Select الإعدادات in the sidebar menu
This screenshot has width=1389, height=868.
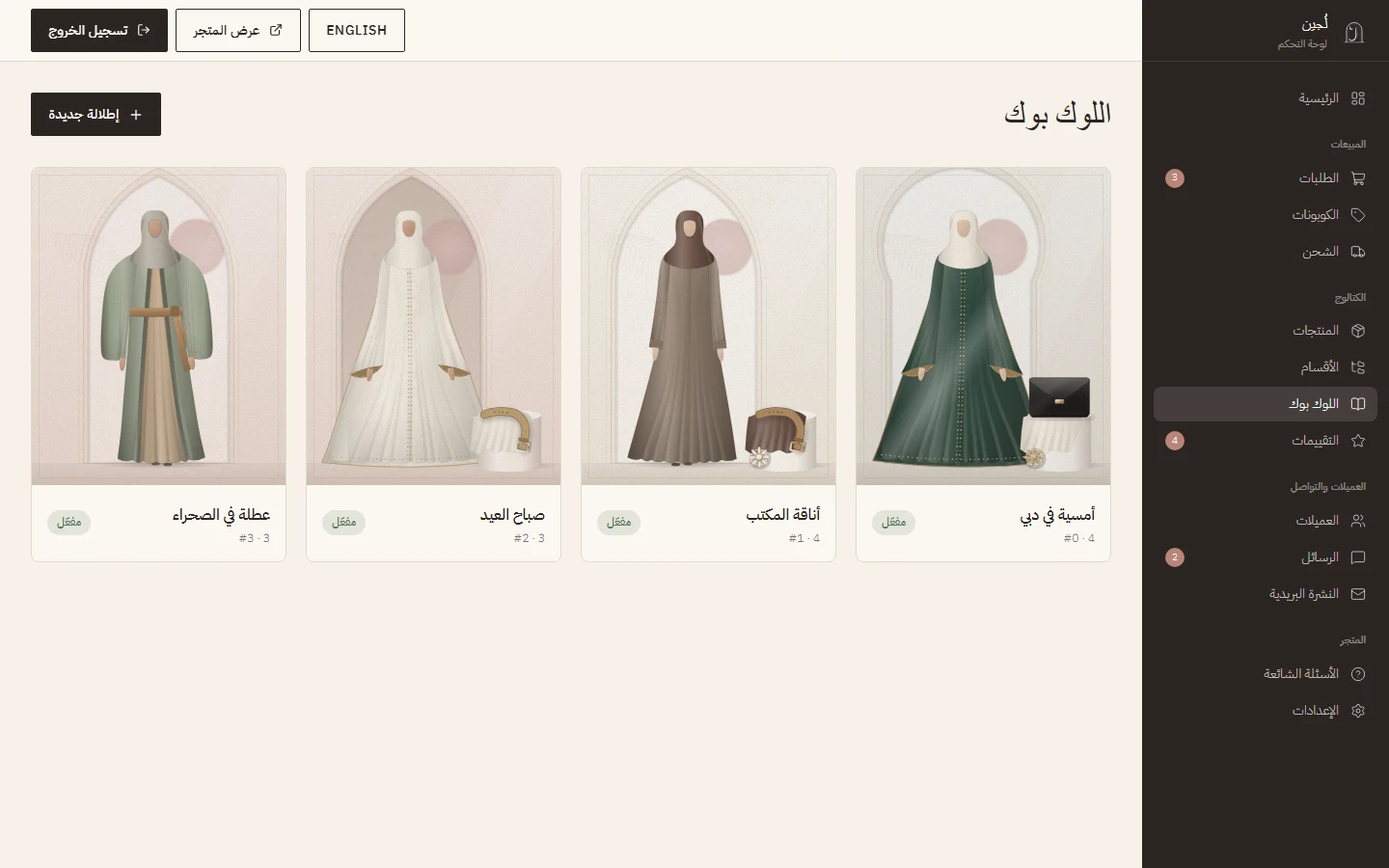[x=1266, y=711]
